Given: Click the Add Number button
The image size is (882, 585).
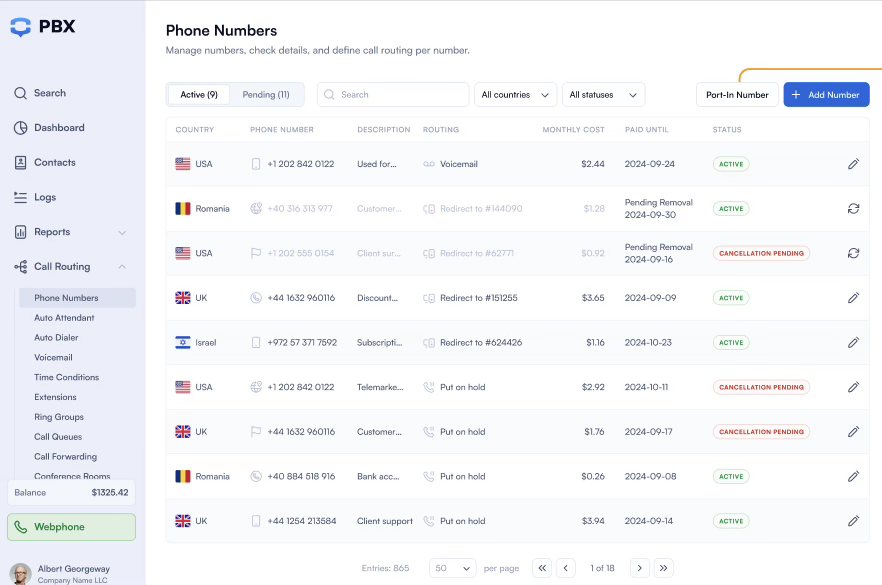Looking at the screenshot, I should 826,94.
